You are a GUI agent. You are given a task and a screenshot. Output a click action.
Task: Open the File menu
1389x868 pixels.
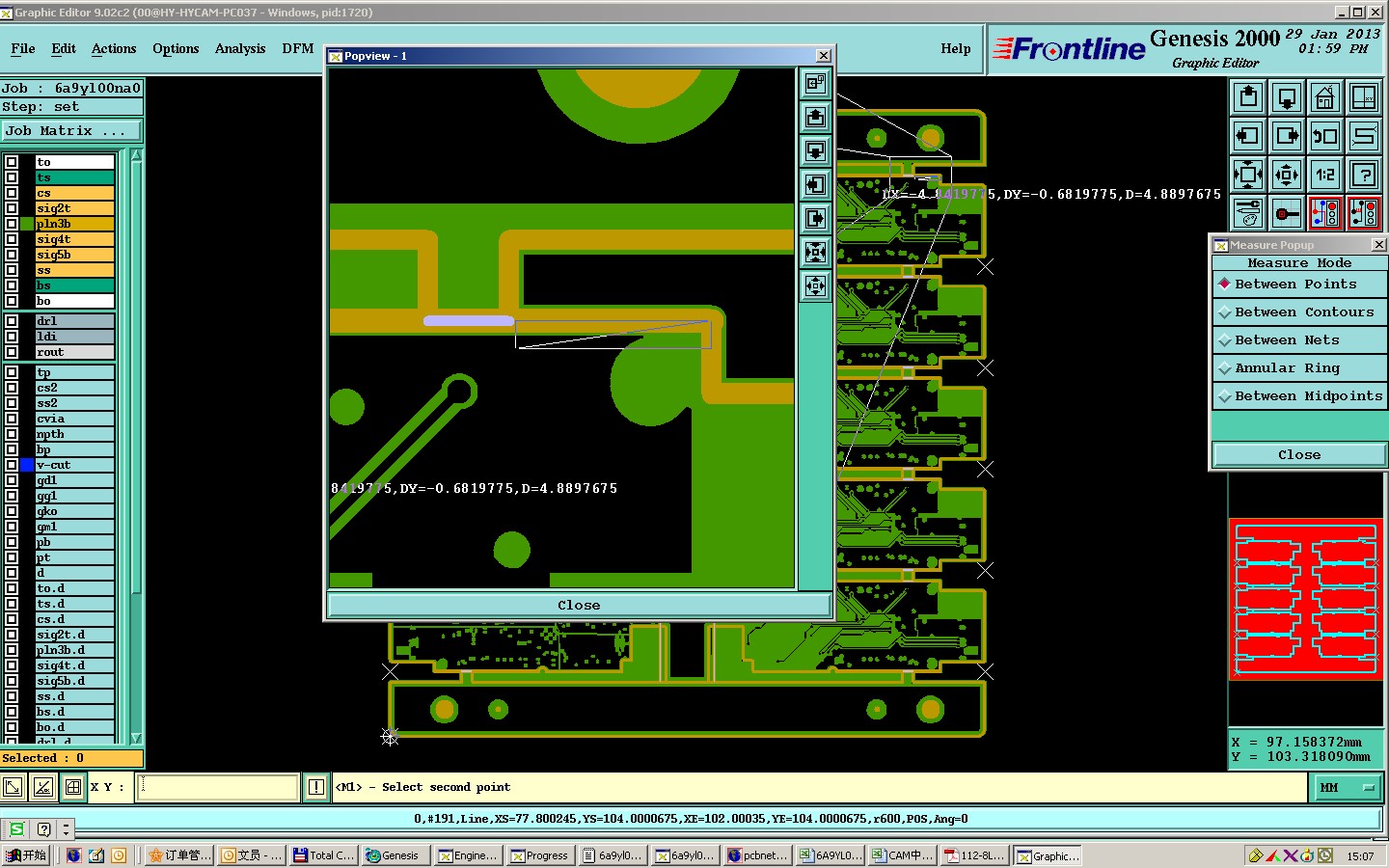[23, 48]
